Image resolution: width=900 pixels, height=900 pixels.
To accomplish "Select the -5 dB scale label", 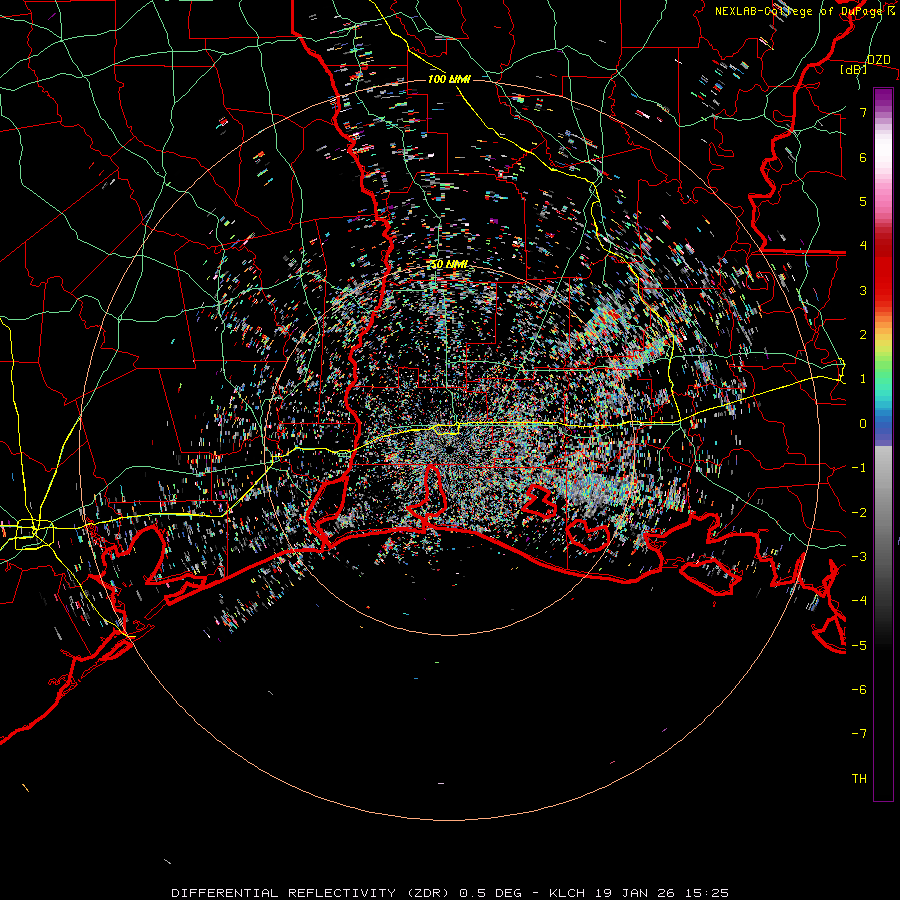I will point(859,646).
